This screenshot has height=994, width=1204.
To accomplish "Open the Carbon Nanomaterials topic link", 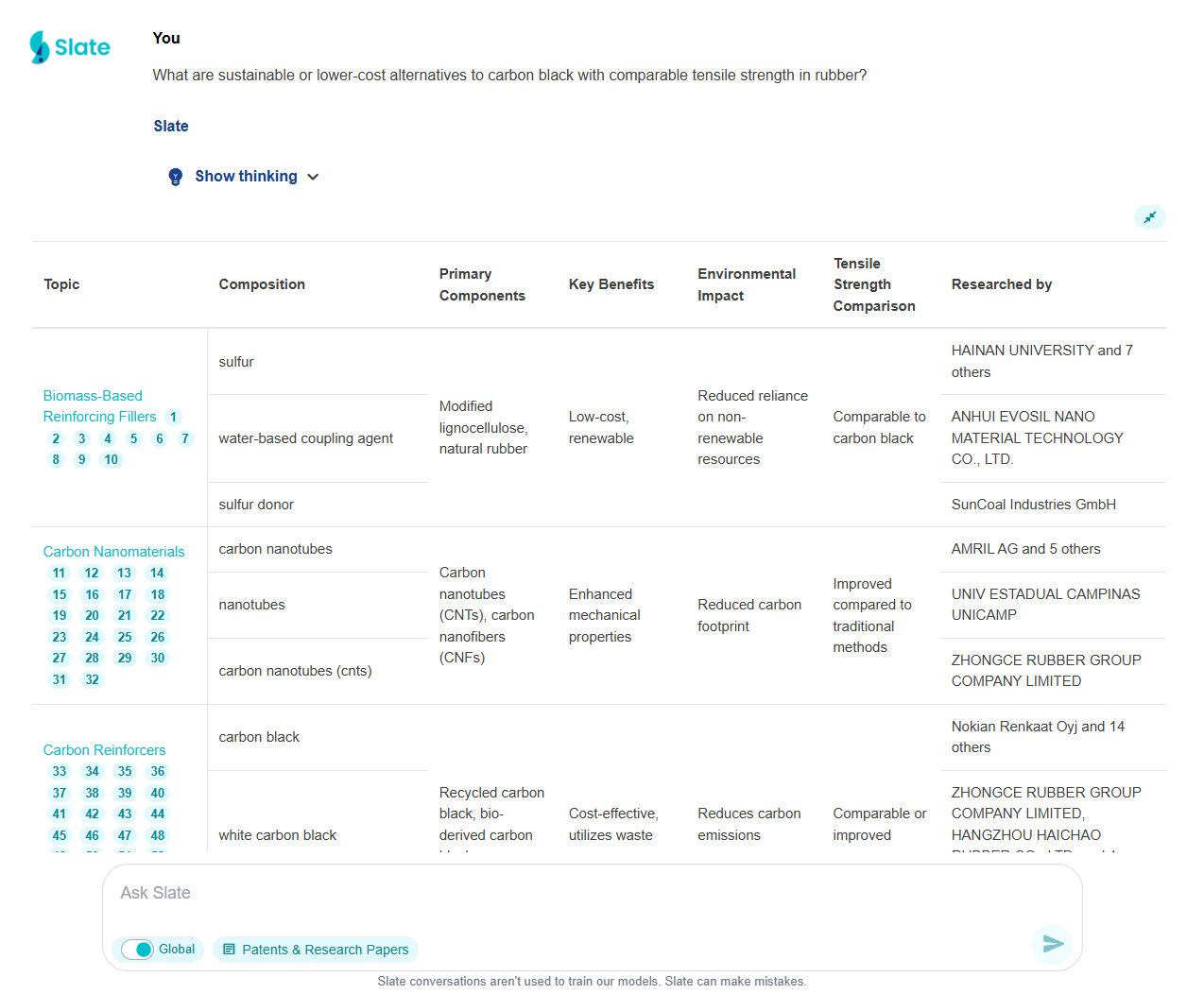I will click(x=113, y=552).
